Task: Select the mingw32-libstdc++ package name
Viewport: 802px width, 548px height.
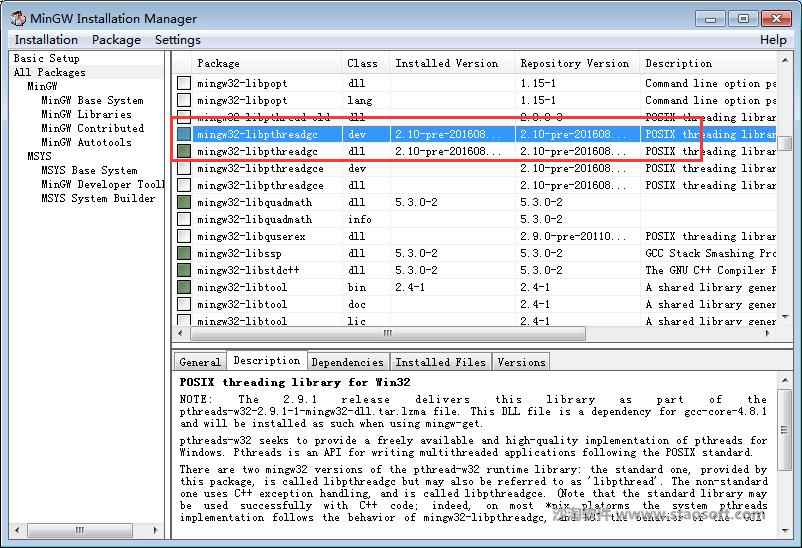Action: [x=248, y=270]
